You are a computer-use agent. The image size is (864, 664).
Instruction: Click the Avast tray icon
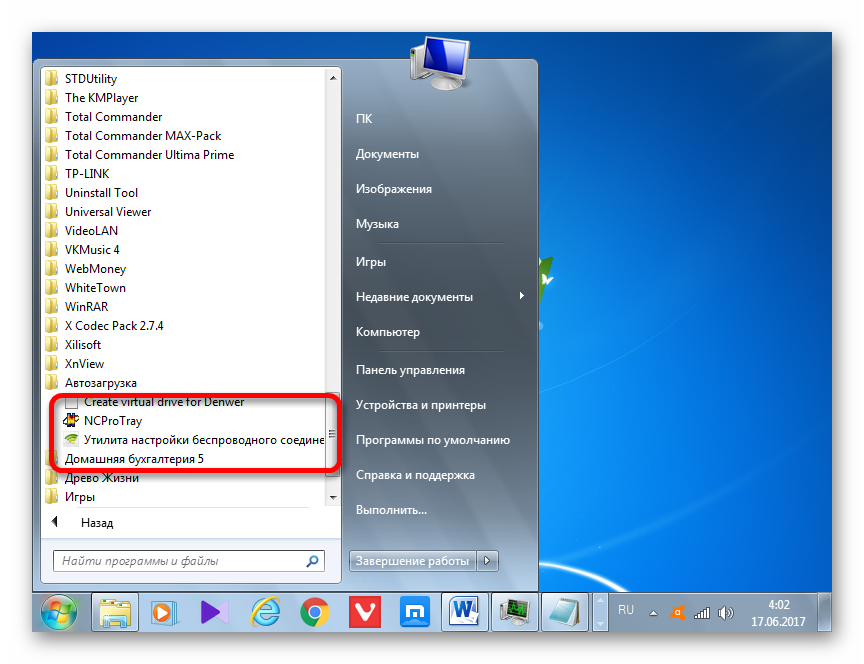677,612
